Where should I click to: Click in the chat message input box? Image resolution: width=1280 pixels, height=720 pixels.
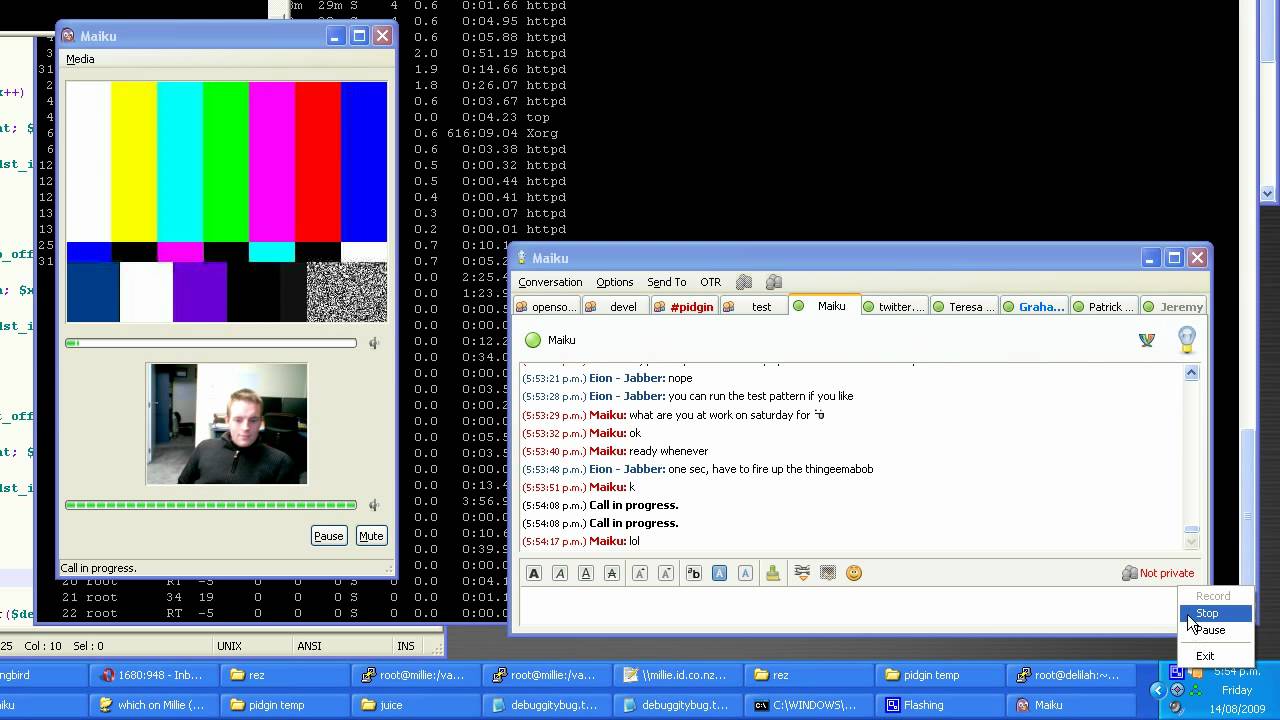click(x=847, y=607)
